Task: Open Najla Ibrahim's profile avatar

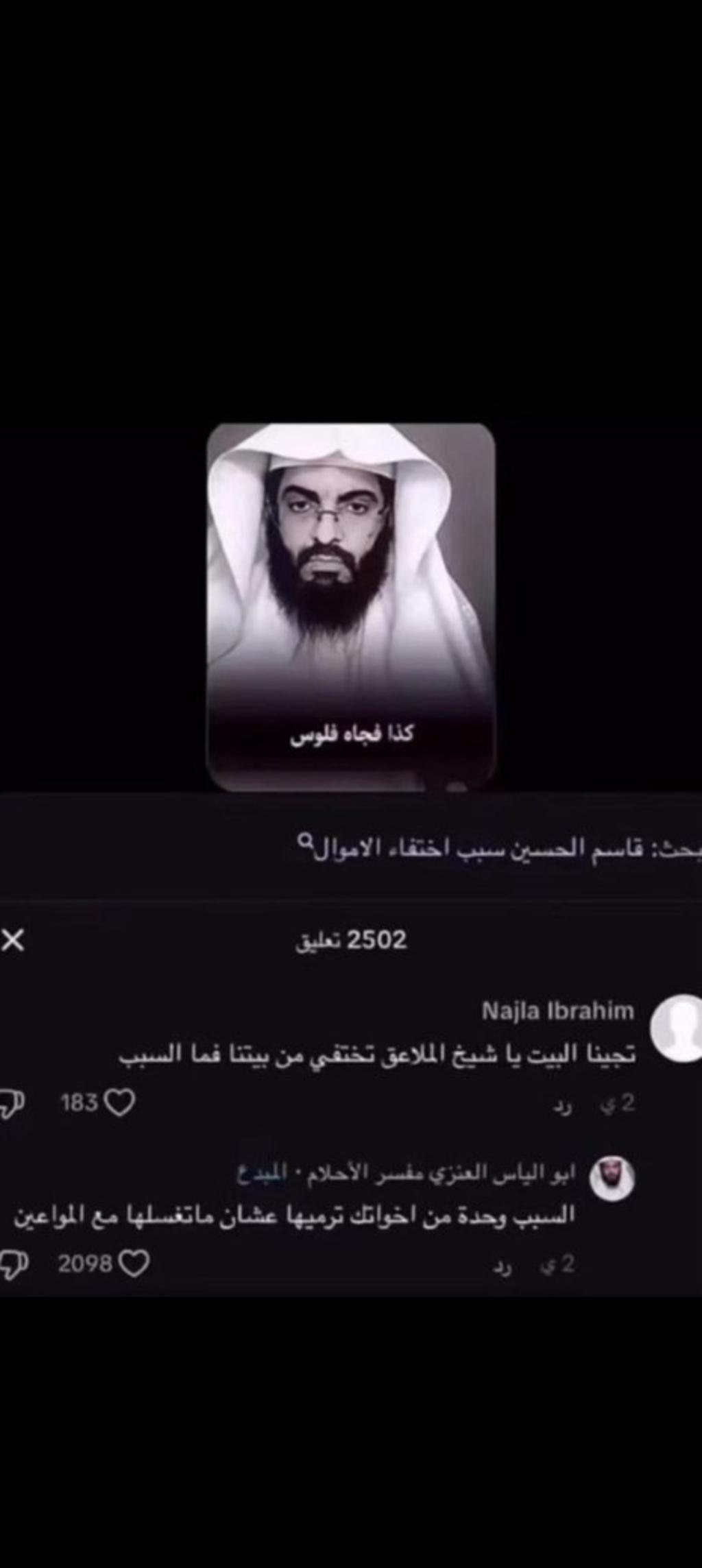Action: coord(676,1028)
